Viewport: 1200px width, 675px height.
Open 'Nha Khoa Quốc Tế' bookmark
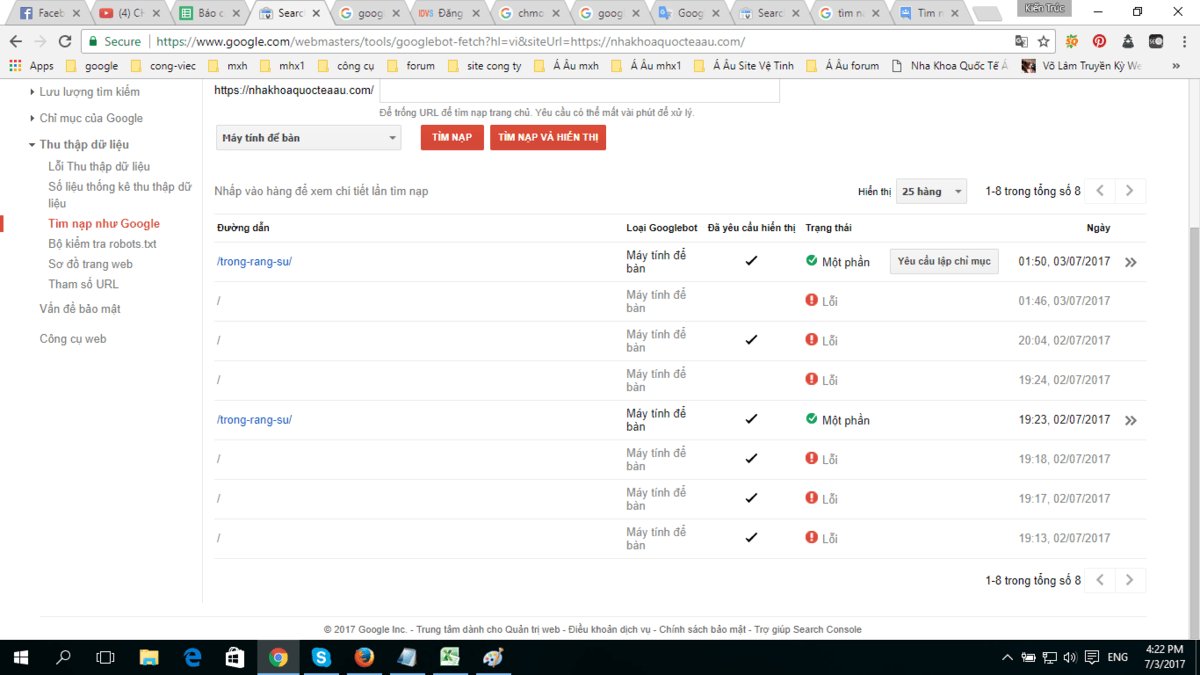click(x=950, y=66)
